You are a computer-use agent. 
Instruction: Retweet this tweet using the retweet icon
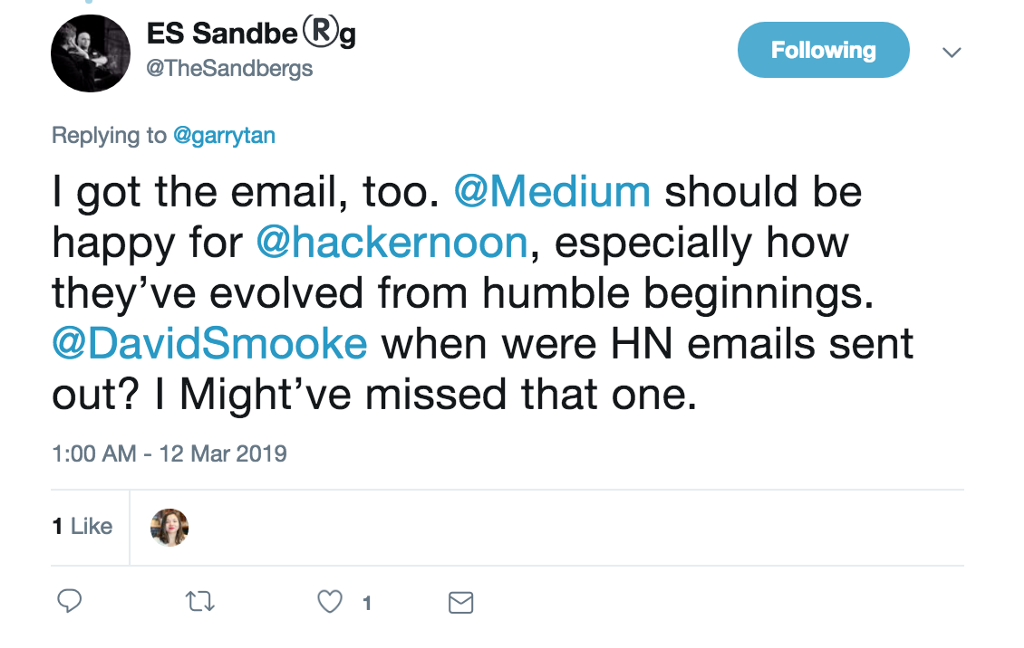(200, 602)
